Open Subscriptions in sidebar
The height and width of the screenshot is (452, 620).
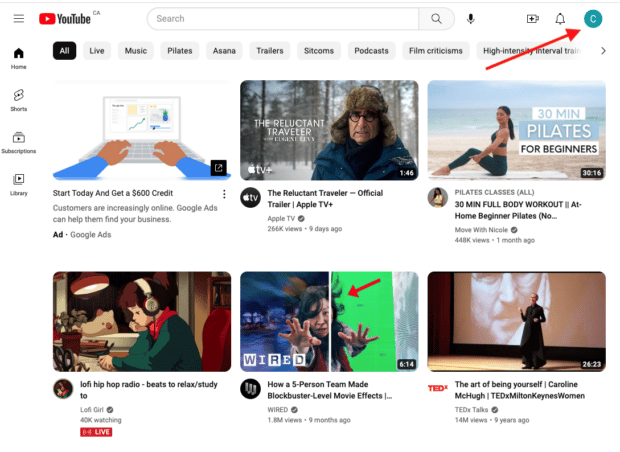point(18,142)
